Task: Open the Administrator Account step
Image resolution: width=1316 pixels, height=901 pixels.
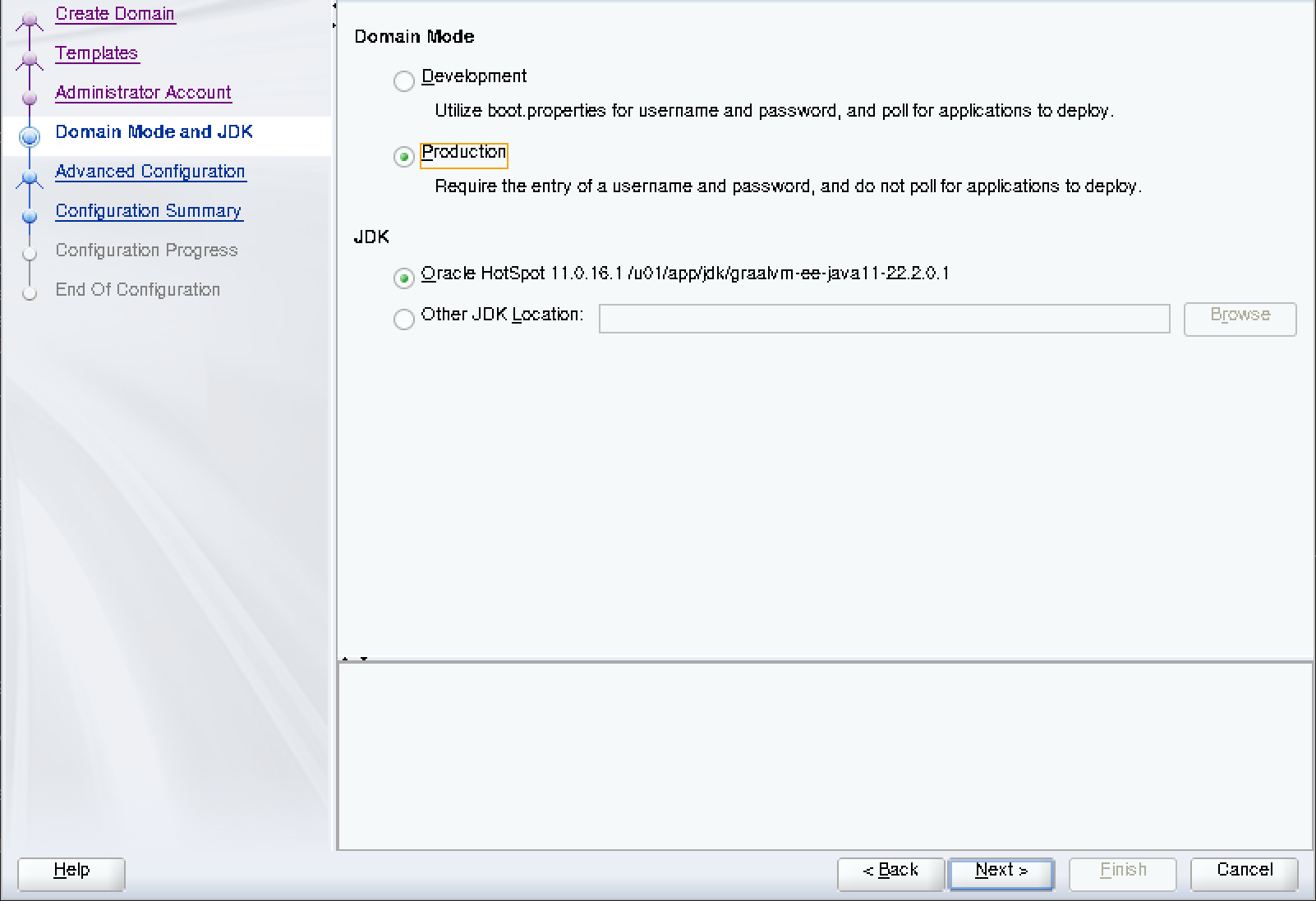Action: [142, 92]
